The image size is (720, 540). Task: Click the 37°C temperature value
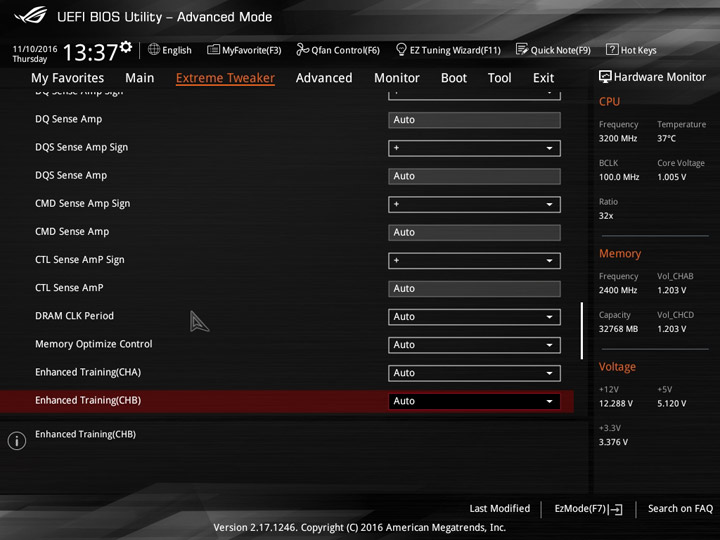tap(666, 138)
